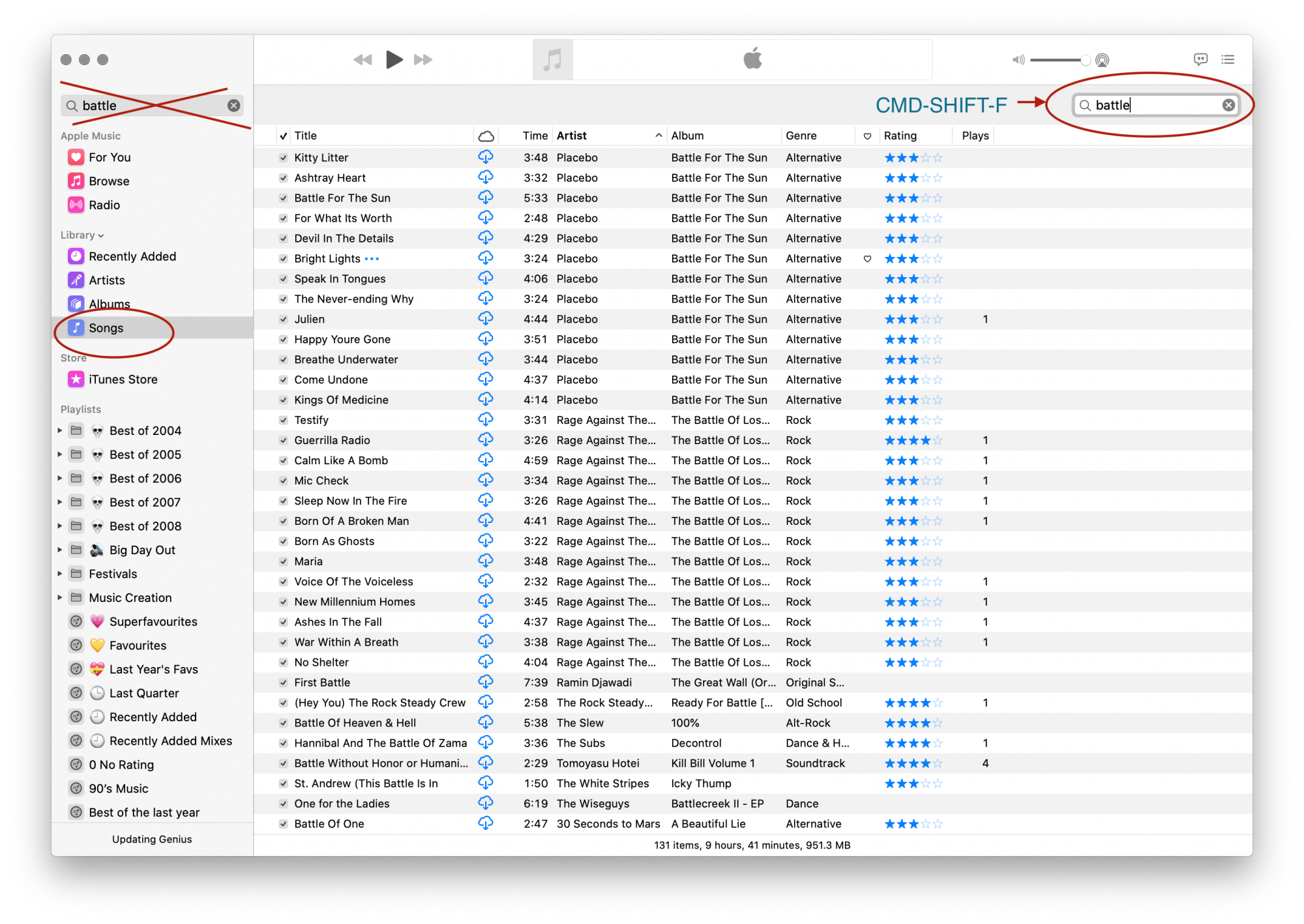Viewport: 1304px width, 924px height.
Task: Love the Bright Lights song heart
Action: point(867,259)
